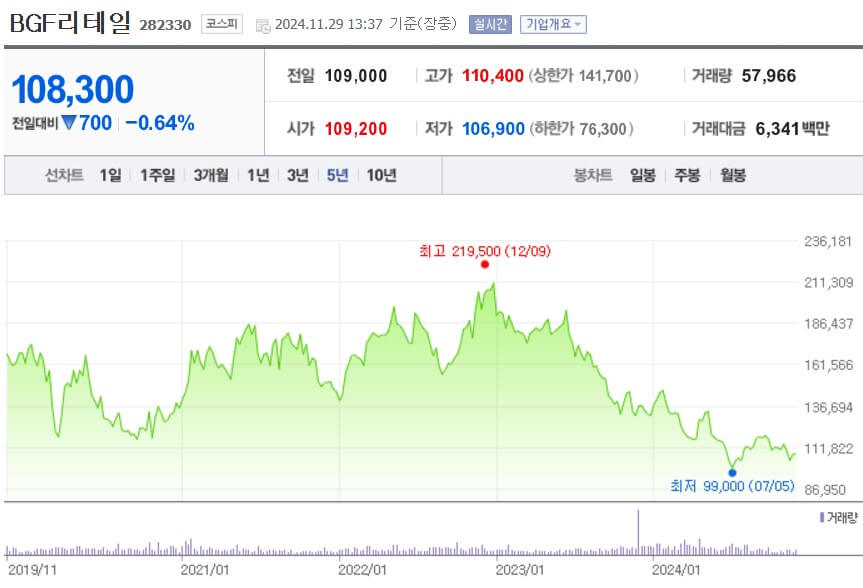This screenshot has height=588, width=863.
Task: Switch to the 1주일 weekly chart tab
Action: (x=157, y=174)
